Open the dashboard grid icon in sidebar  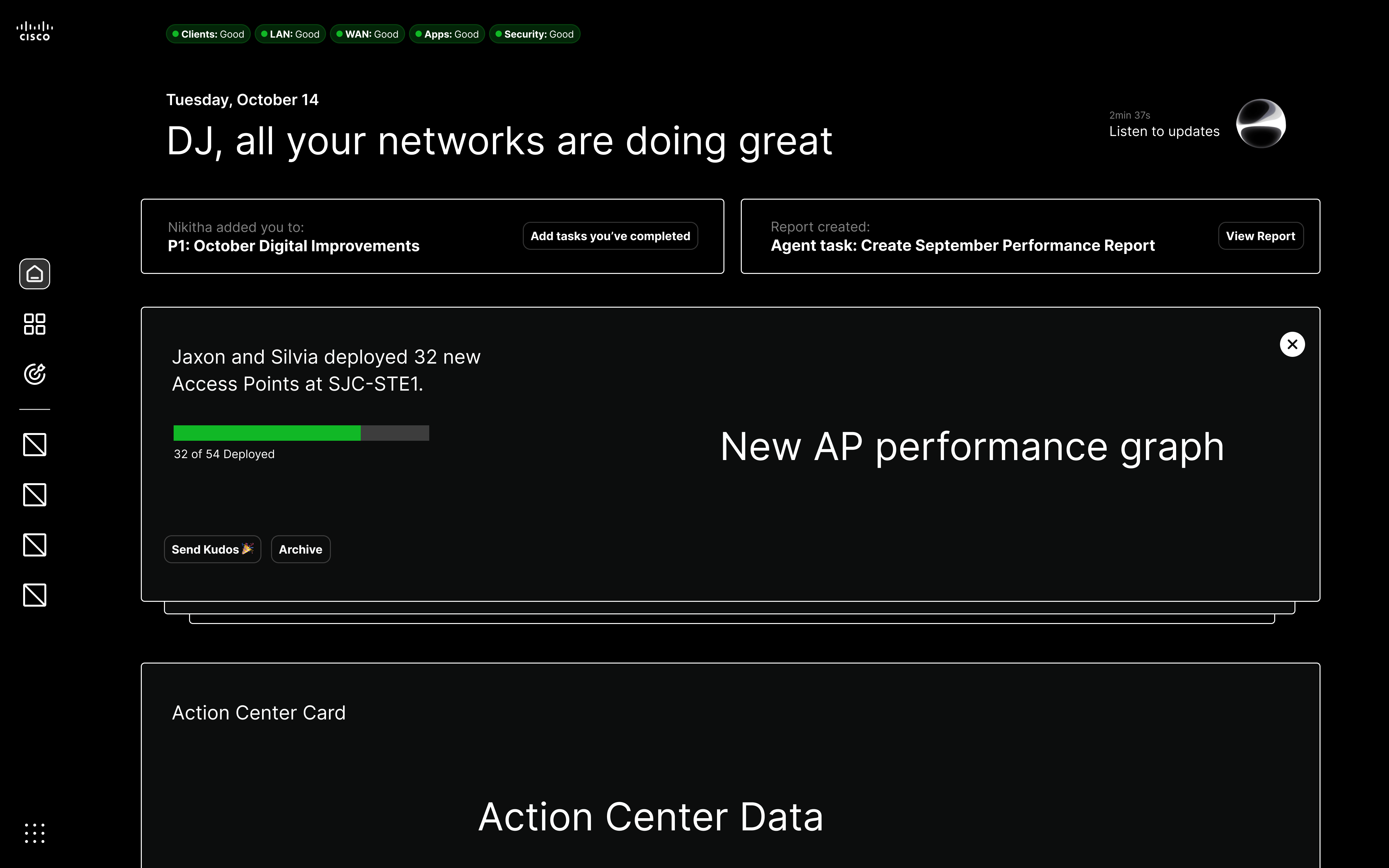tap(34, 324)
